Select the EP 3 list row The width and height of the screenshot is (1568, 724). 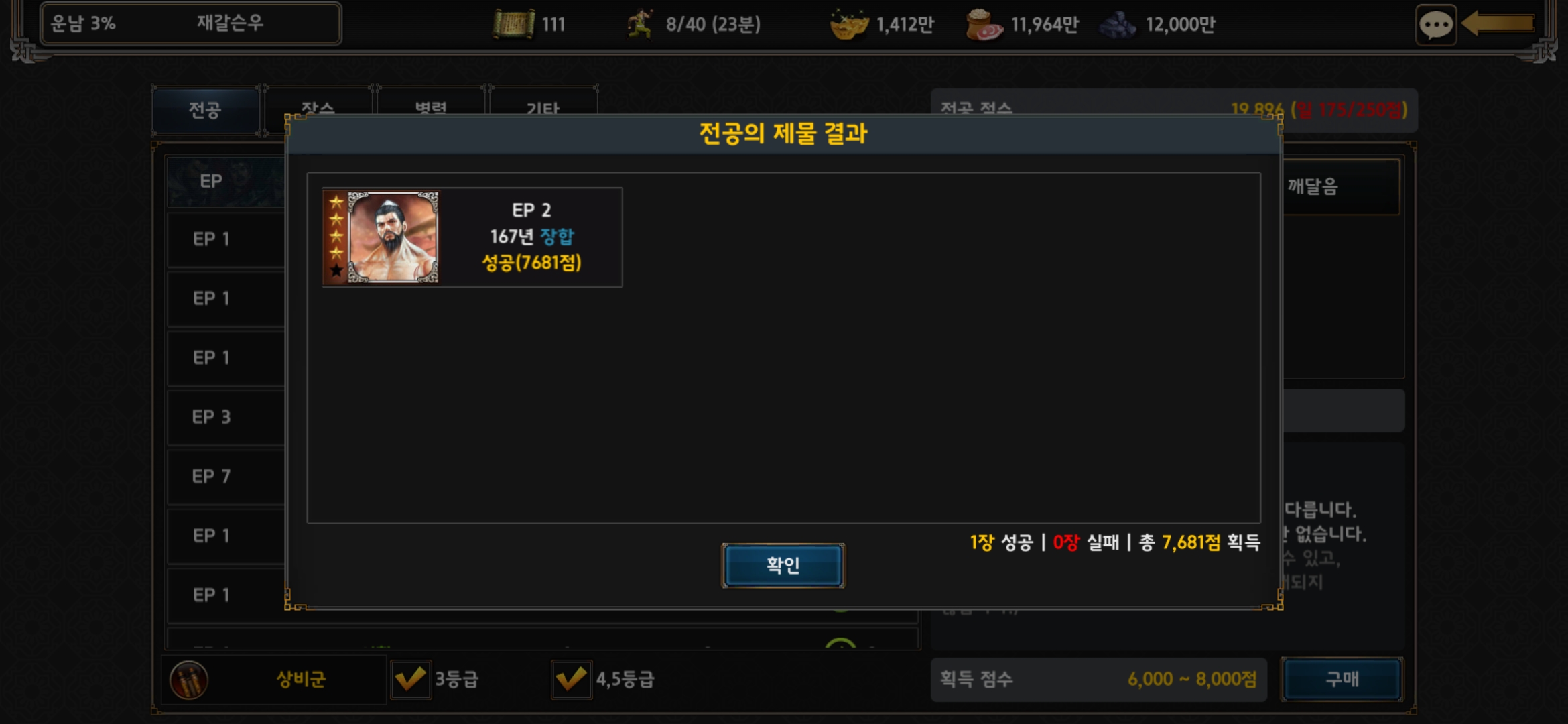pyautogui.click(x=226, y=417)
